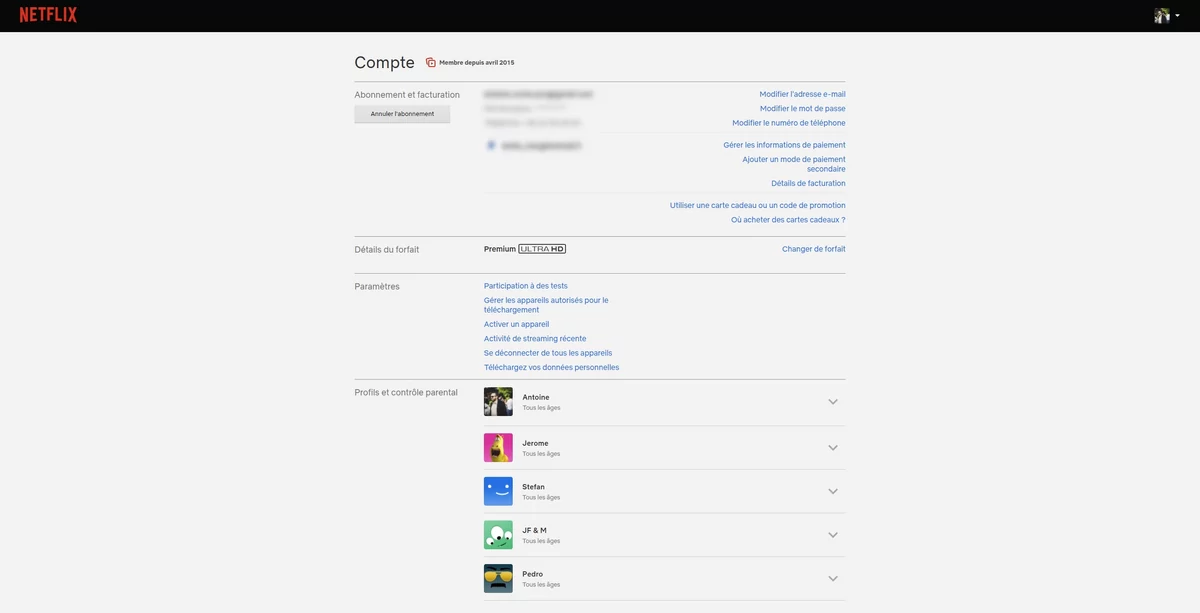Click Activer un appareil link
This screenshot has height=613, width=1200.
pyautogui.click(x=516, y=324)
